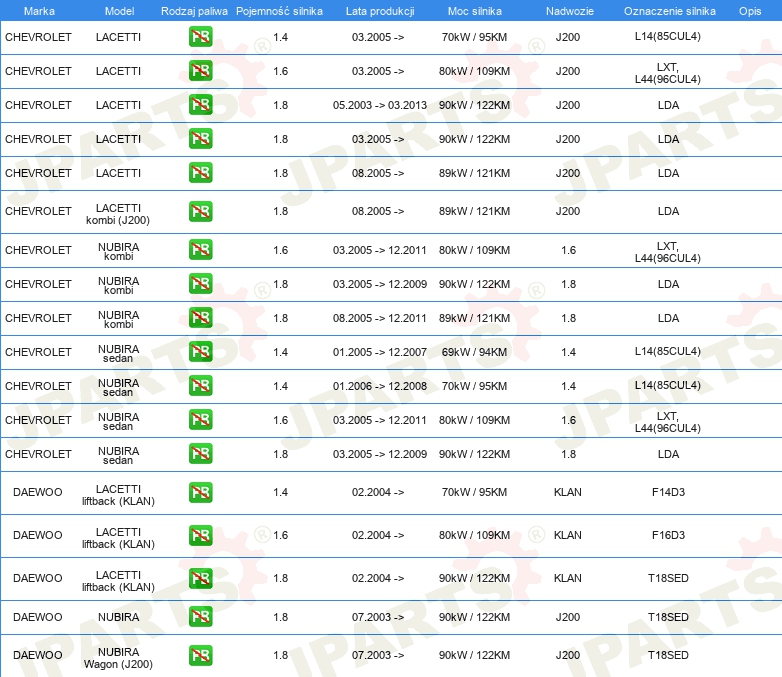This screenshot has height=677, width=782.
Task: Click the Nadwozie column header
Action: pyautogui.click(x=570, y=11)
